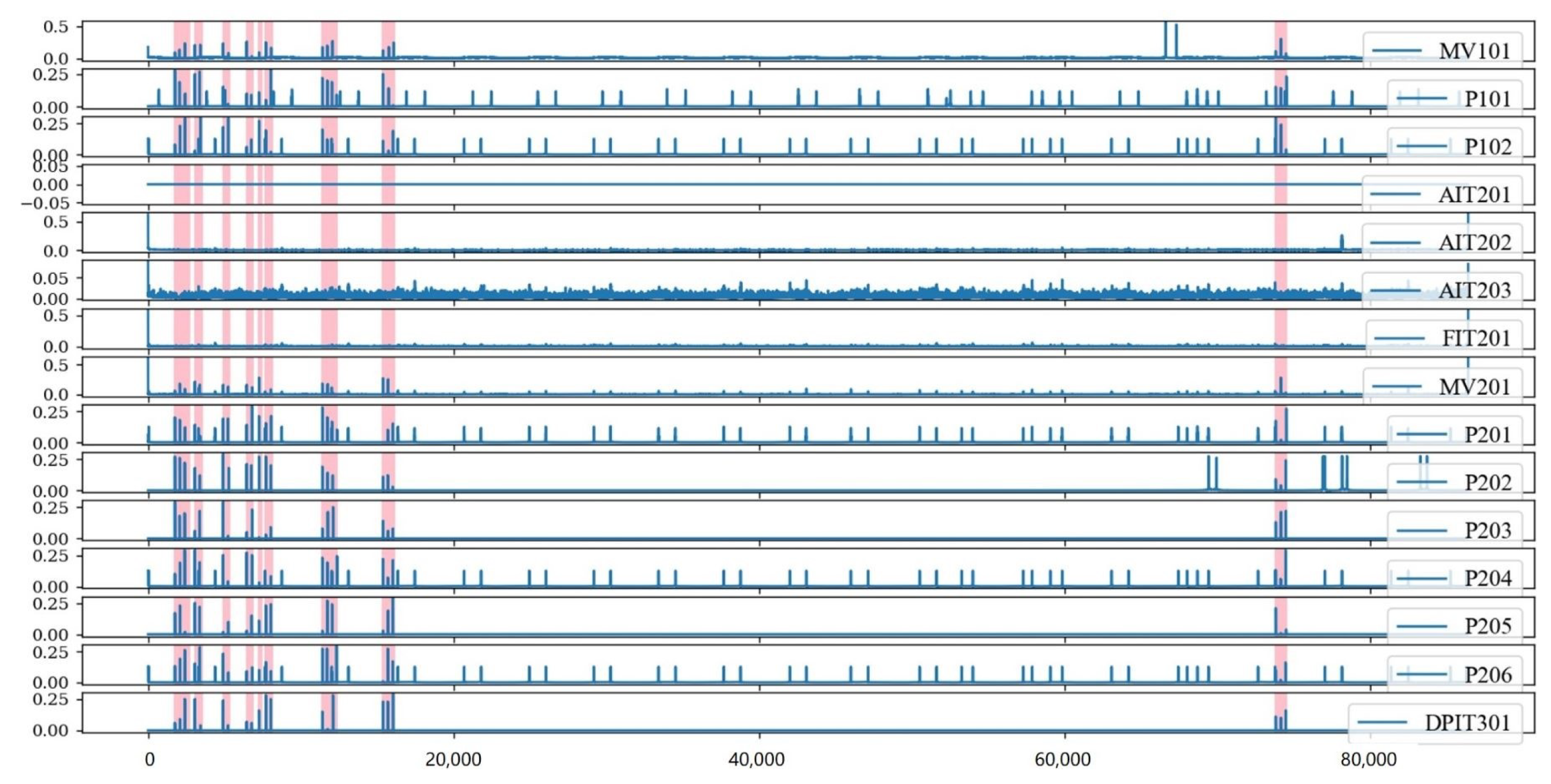Viewport: 1551px width, 784px height.
Task: Click the P204 legend label
Action: coord(1487,579)
